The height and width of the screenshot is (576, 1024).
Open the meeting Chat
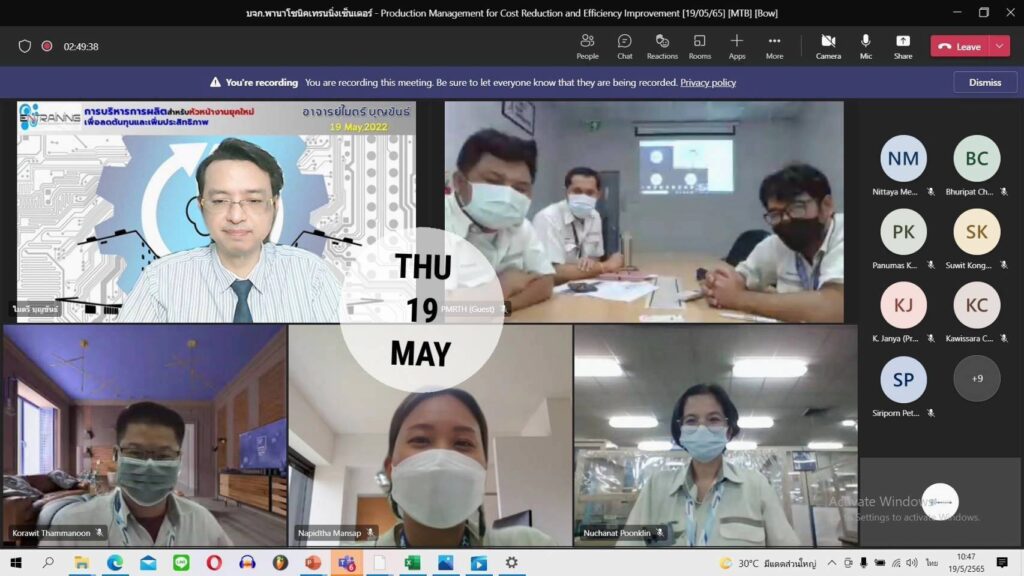click(624, 46)
